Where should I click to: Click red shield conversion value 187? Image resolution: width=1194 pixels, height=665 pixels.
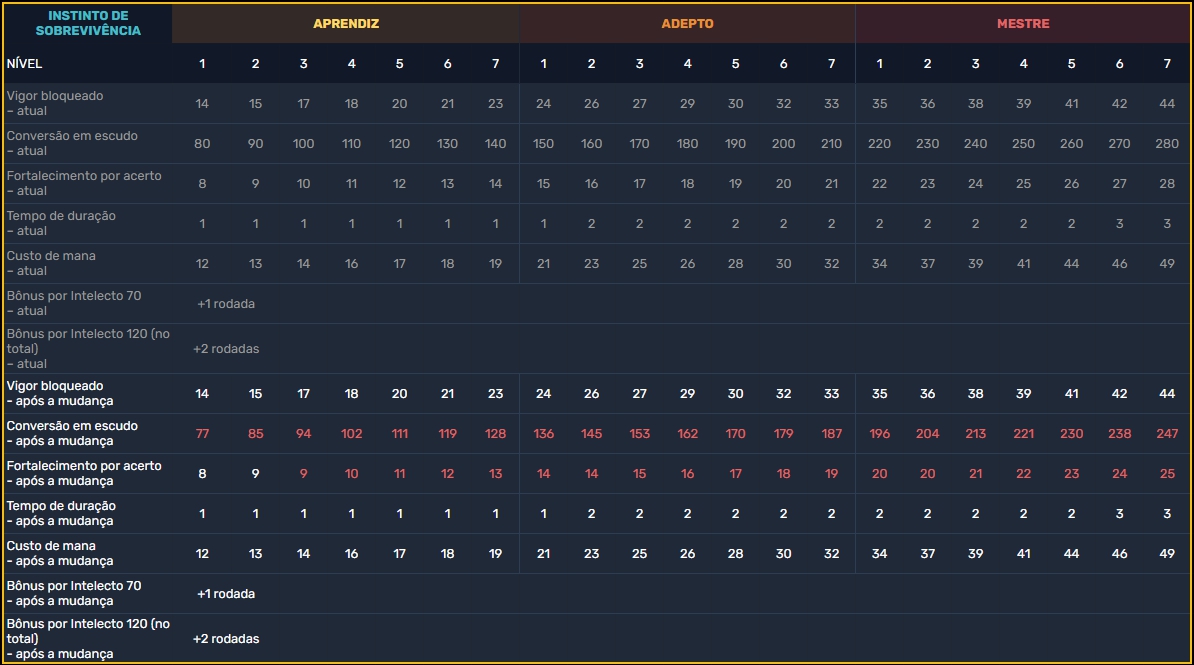coord(831,434)
